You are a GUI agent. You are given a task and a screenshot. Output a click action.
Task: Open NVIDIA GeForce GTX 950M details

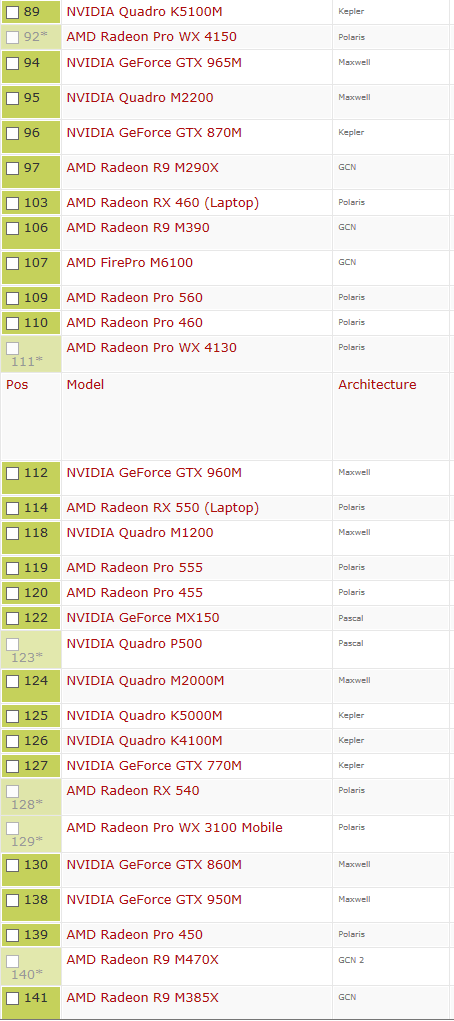coord(154,900)
